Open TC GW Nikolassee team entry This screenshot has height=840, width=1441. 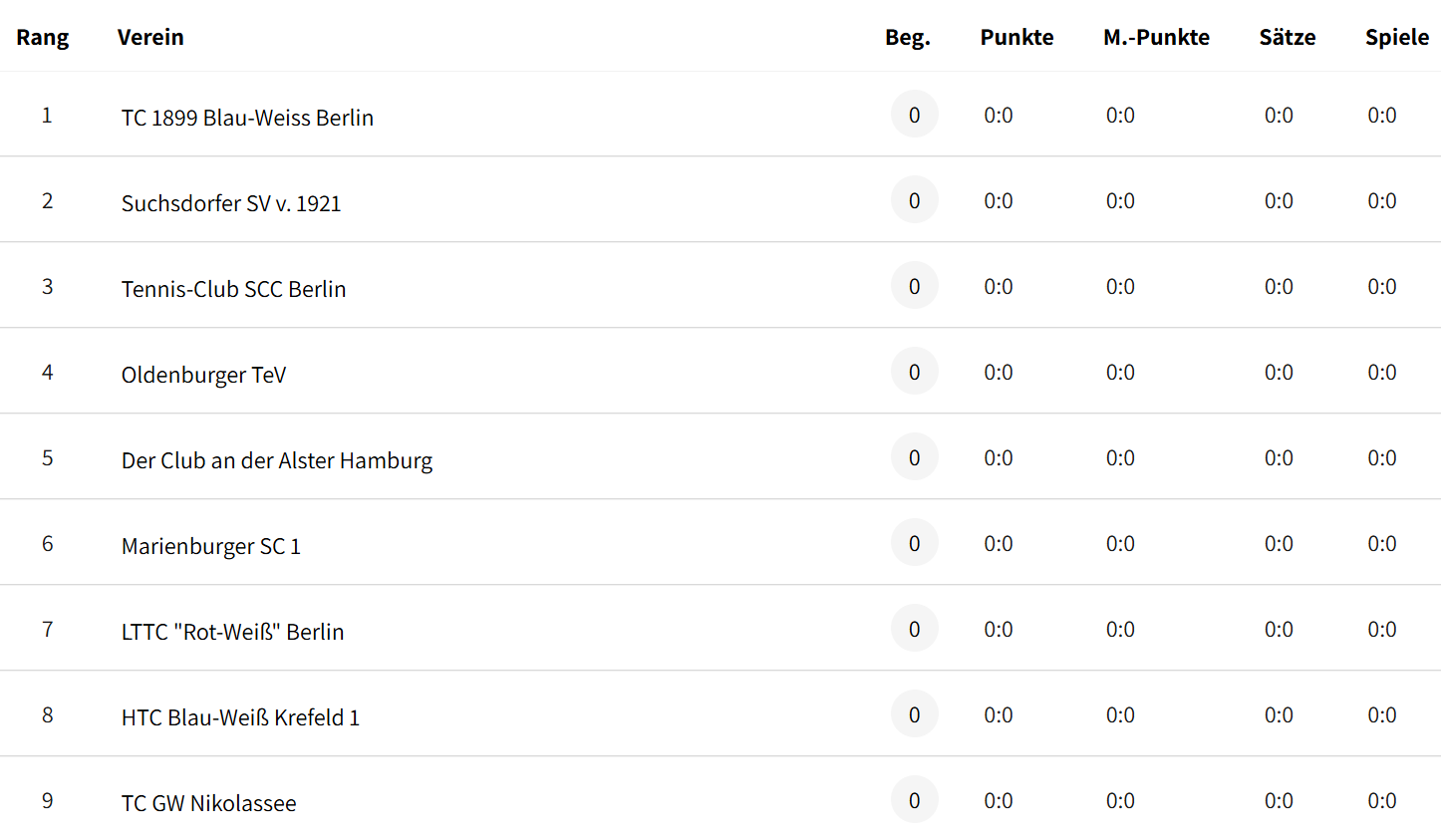[208, 803]
